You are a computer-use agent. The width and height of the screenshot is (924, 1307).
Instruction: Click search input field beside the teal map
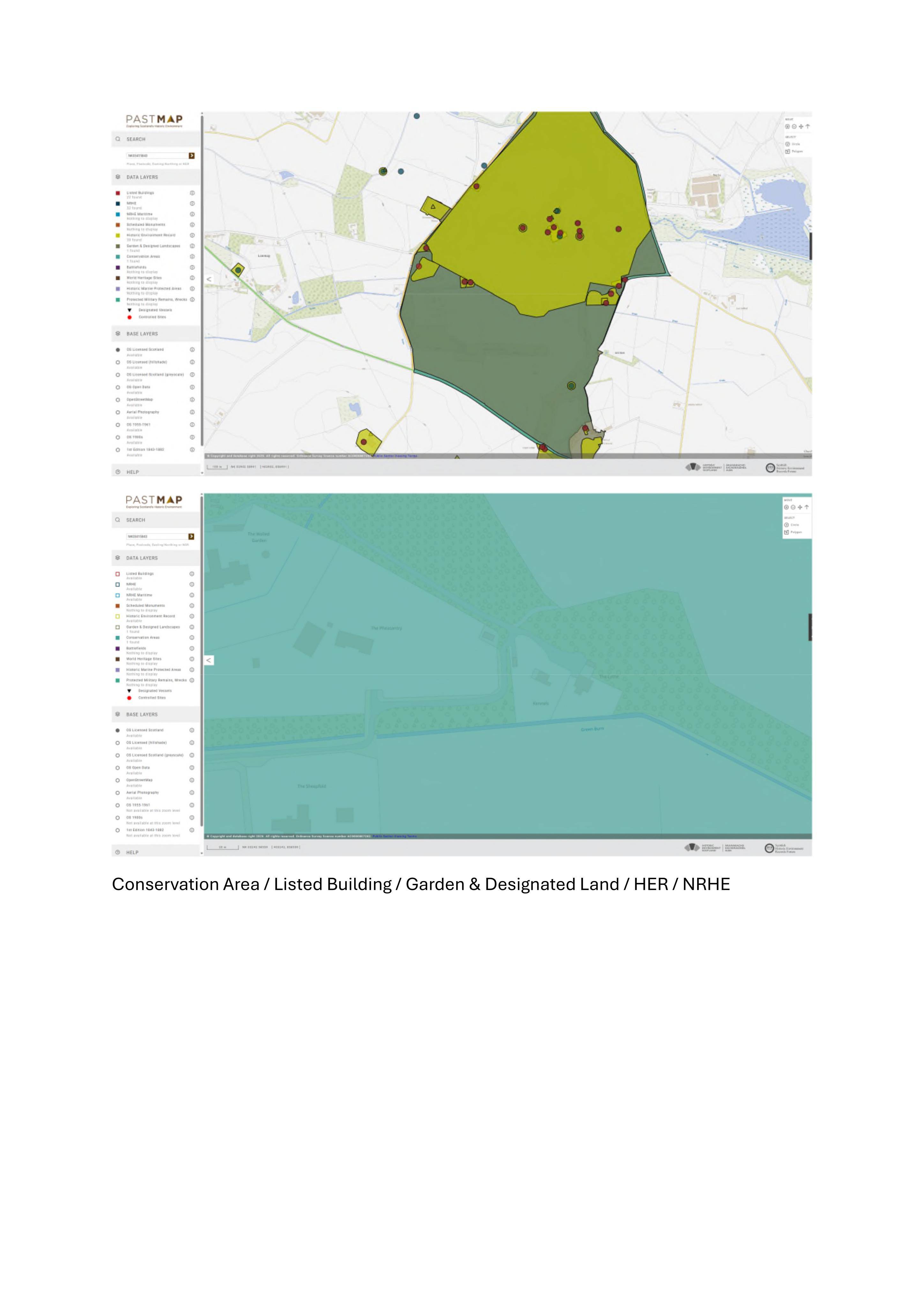[x=157, y=536]
